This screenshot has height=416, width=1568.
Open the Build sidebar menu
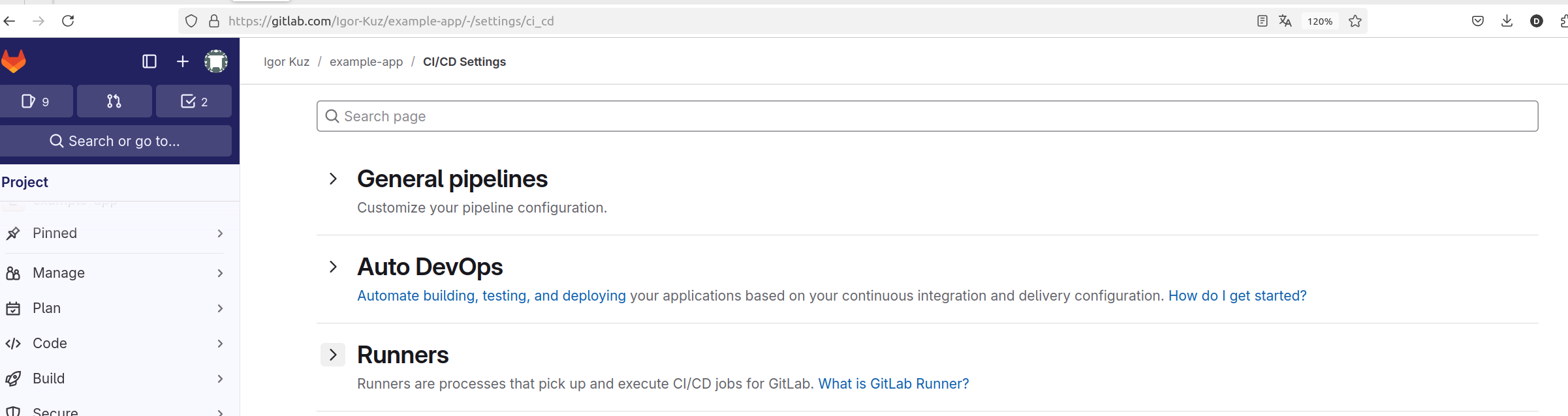116,378
